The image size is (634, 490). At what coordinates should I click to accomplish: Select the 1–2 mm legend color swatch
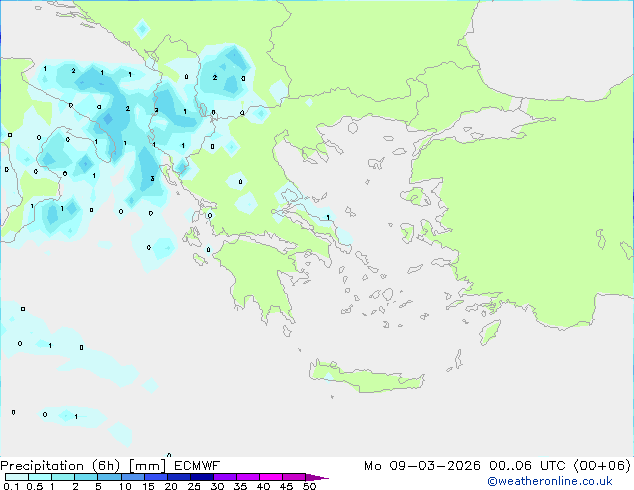coord(63,477)
